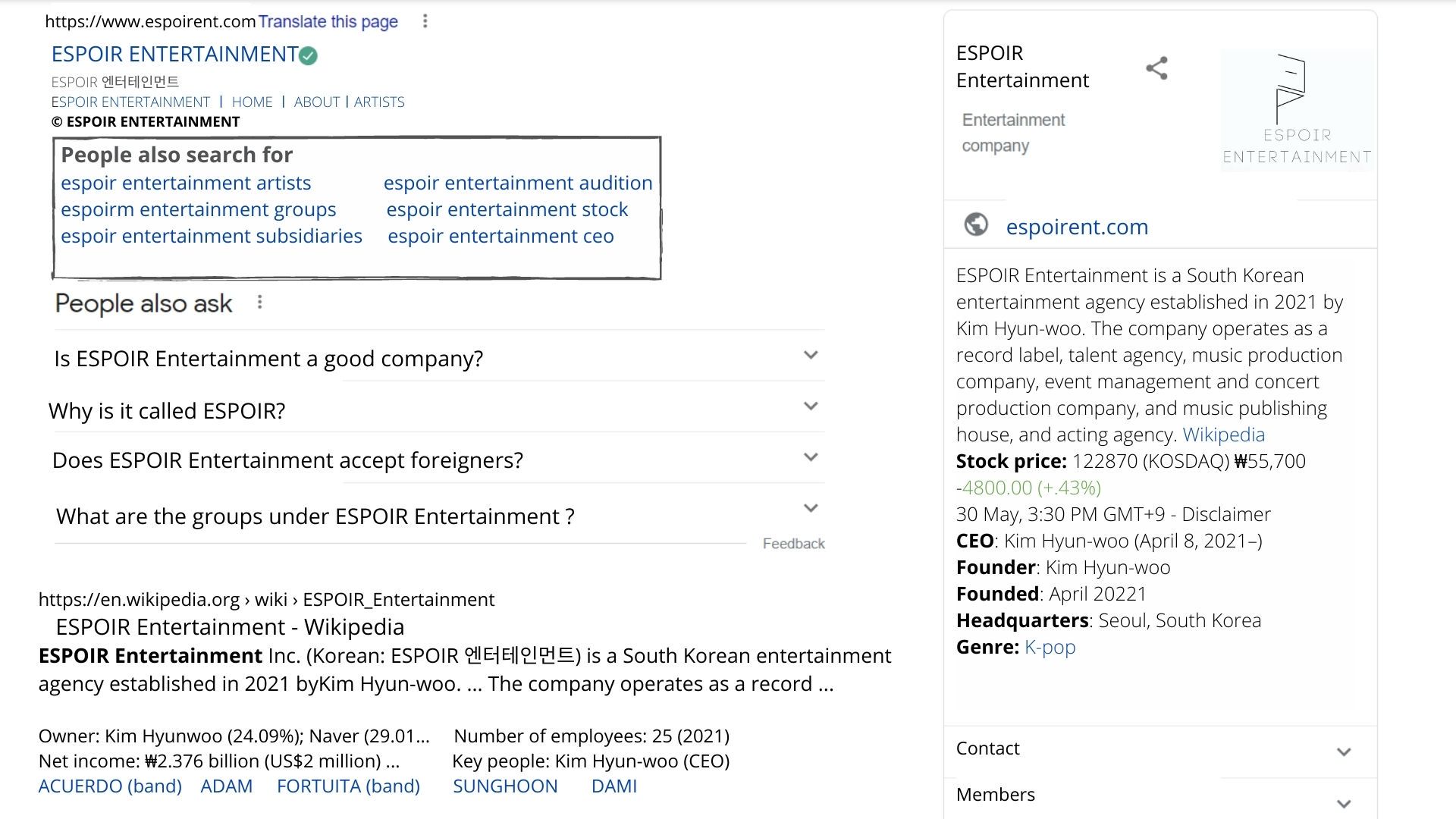Click the 'Entertainment company' subtitle in the panel
Screen dimensions: 1456x819
pos(1013,133)
